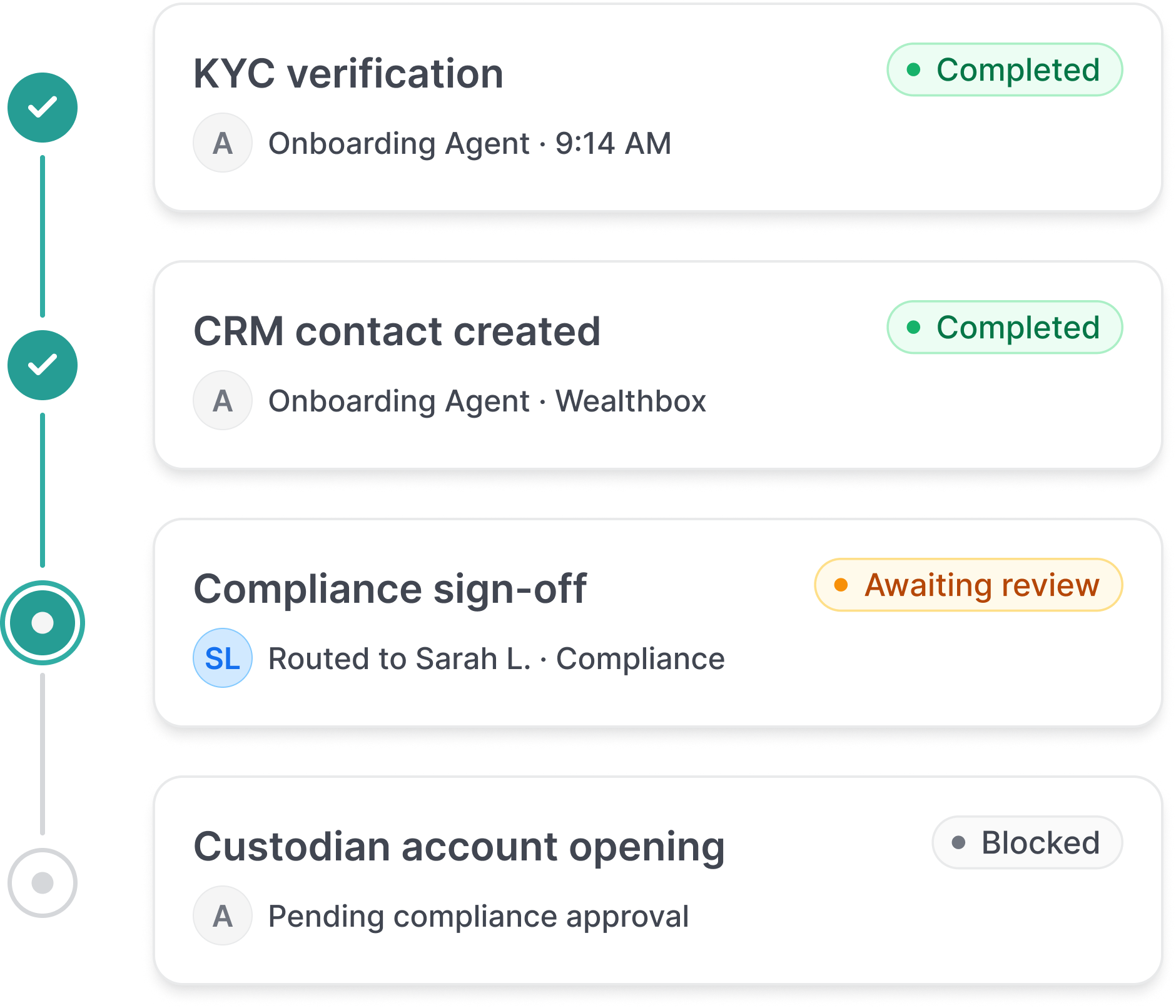This screenshot has height=1008, width=1176.
Task: Select the active Compliance sign-off step marker
Action: (43, 623)
